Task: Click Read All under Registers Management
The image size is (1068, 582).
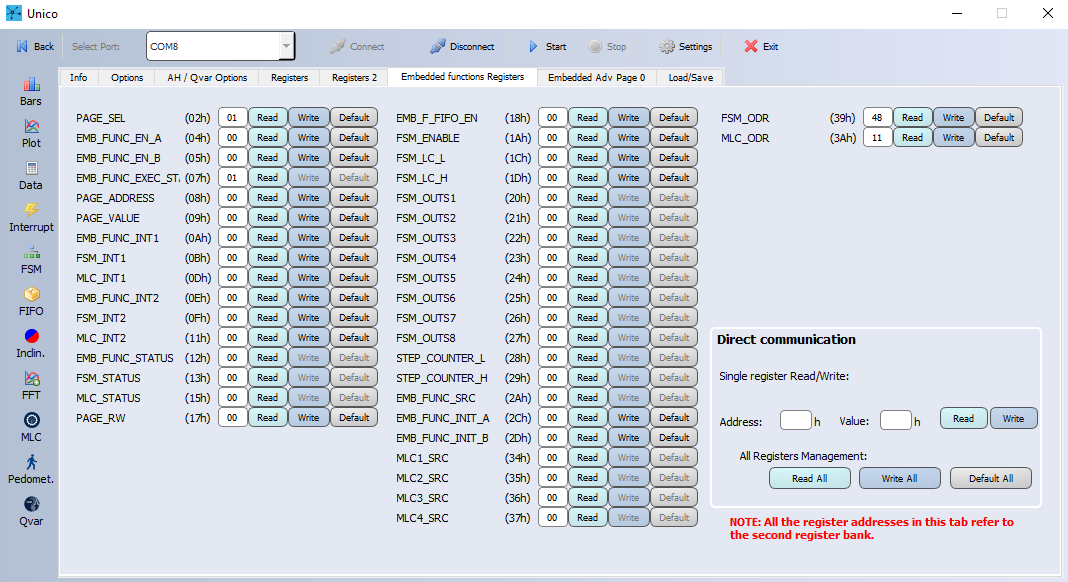Action: [809, 478]
